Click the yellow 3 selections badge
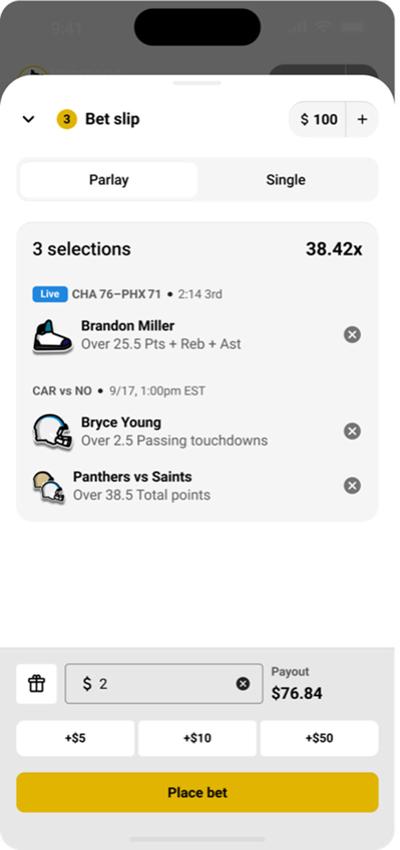 click(x=66, y=119)
